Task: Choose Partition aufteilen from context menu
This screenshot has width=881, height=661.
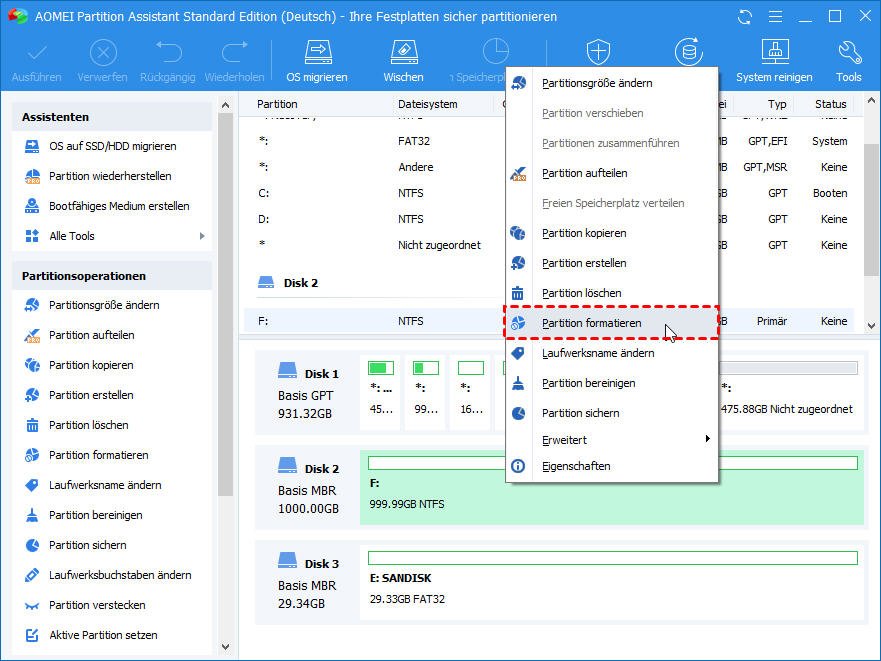Action: click(x=612, y=173)
